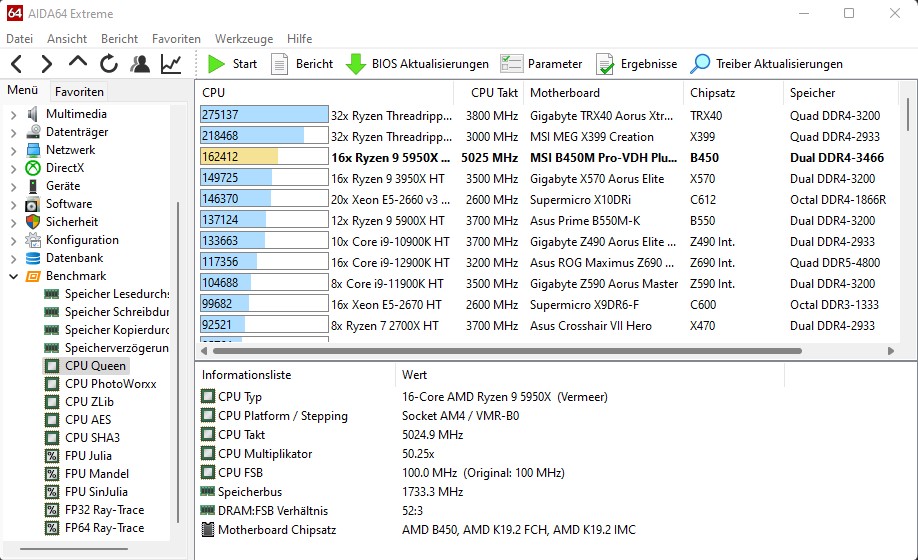
Task: Click the Sicherheit shield icon in tree
Action: click(33, 222)
